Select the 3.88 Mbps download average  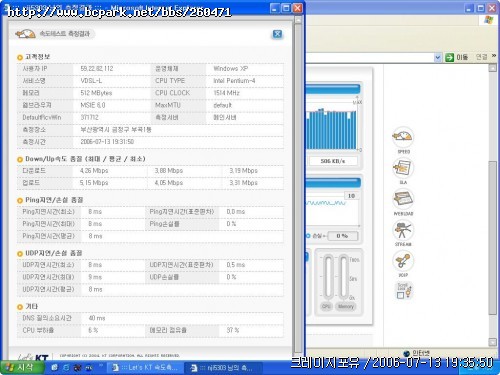(169, 171)
